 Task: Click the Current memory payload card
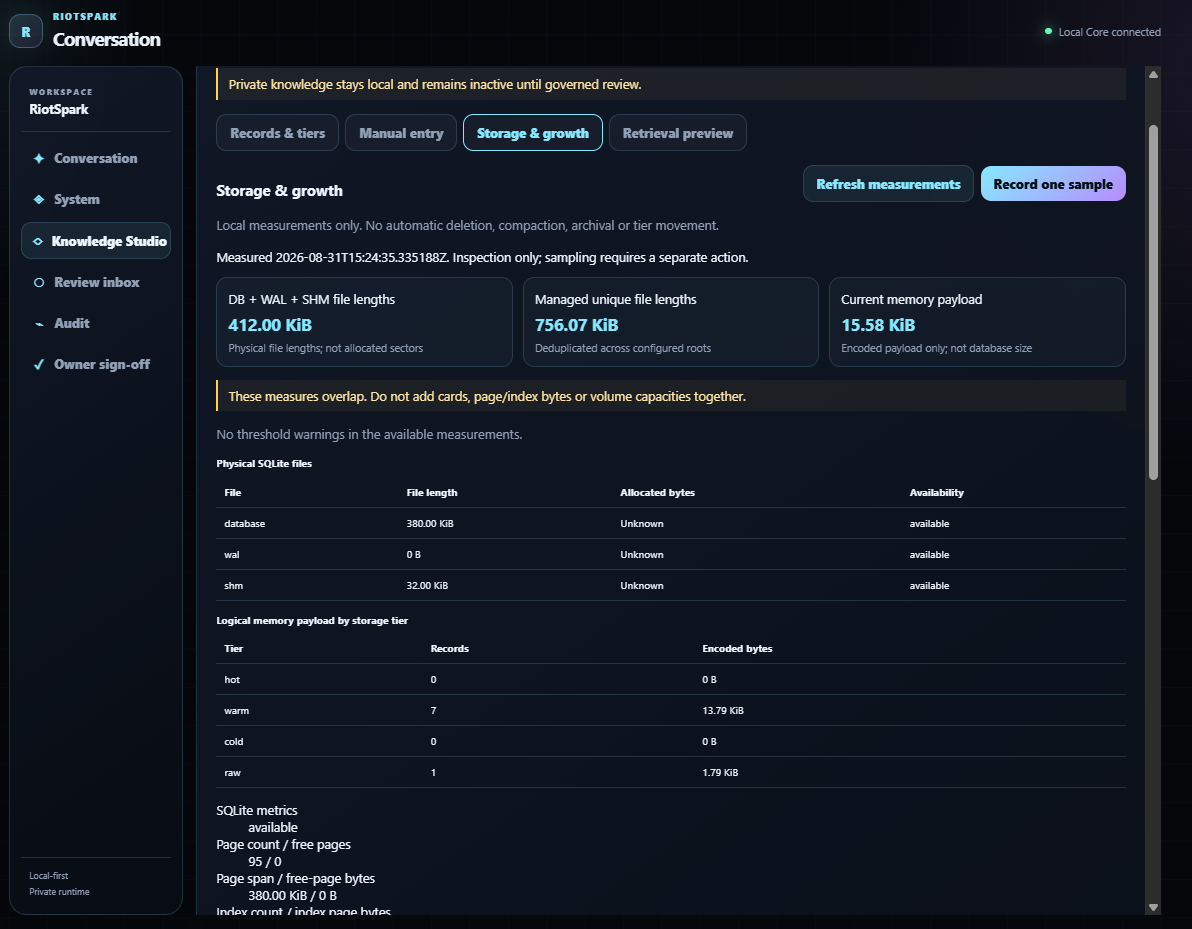click(x=977, y=322)
